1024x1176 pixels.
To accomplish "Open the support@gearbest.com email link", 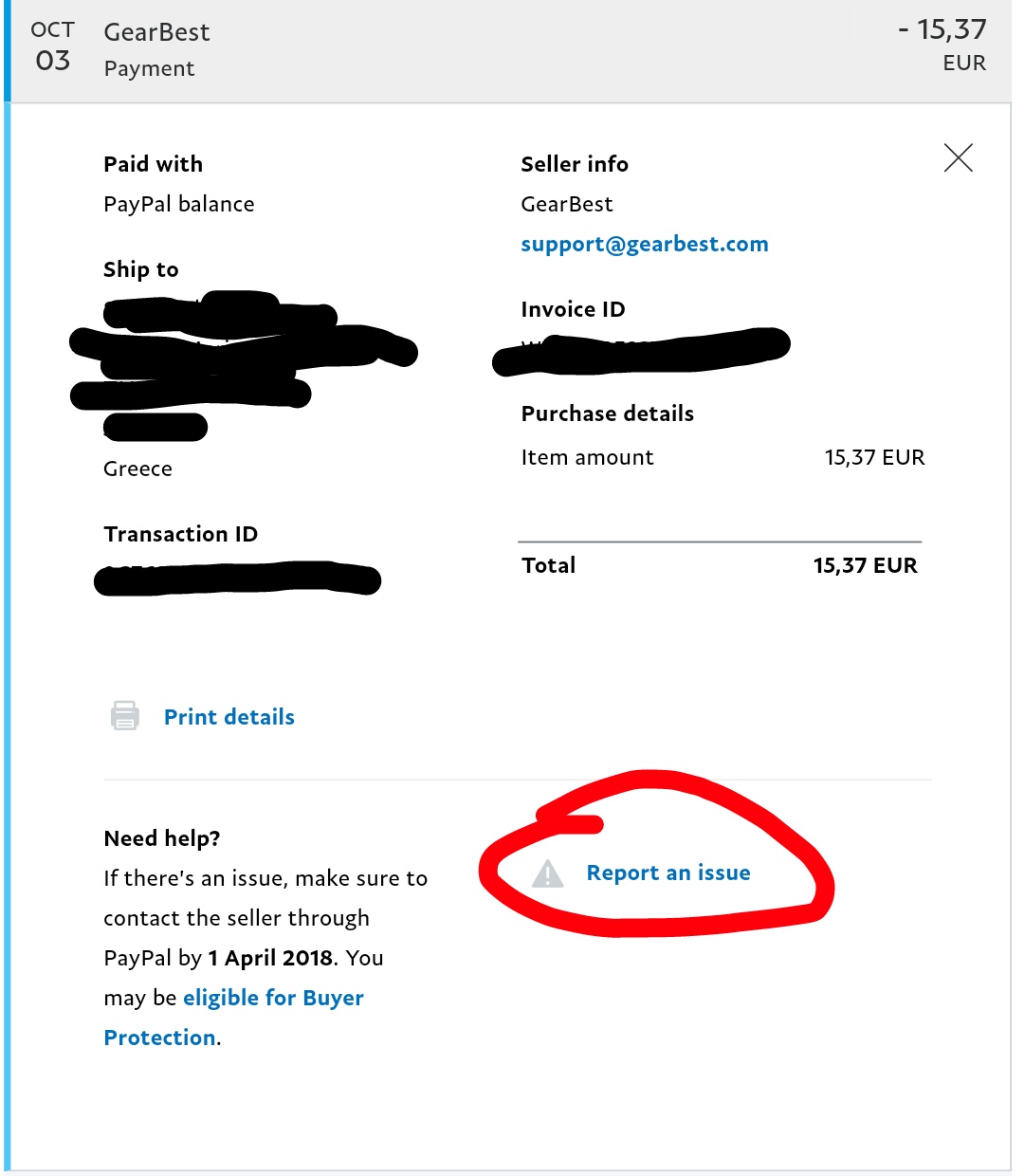I will pos(645,244).
